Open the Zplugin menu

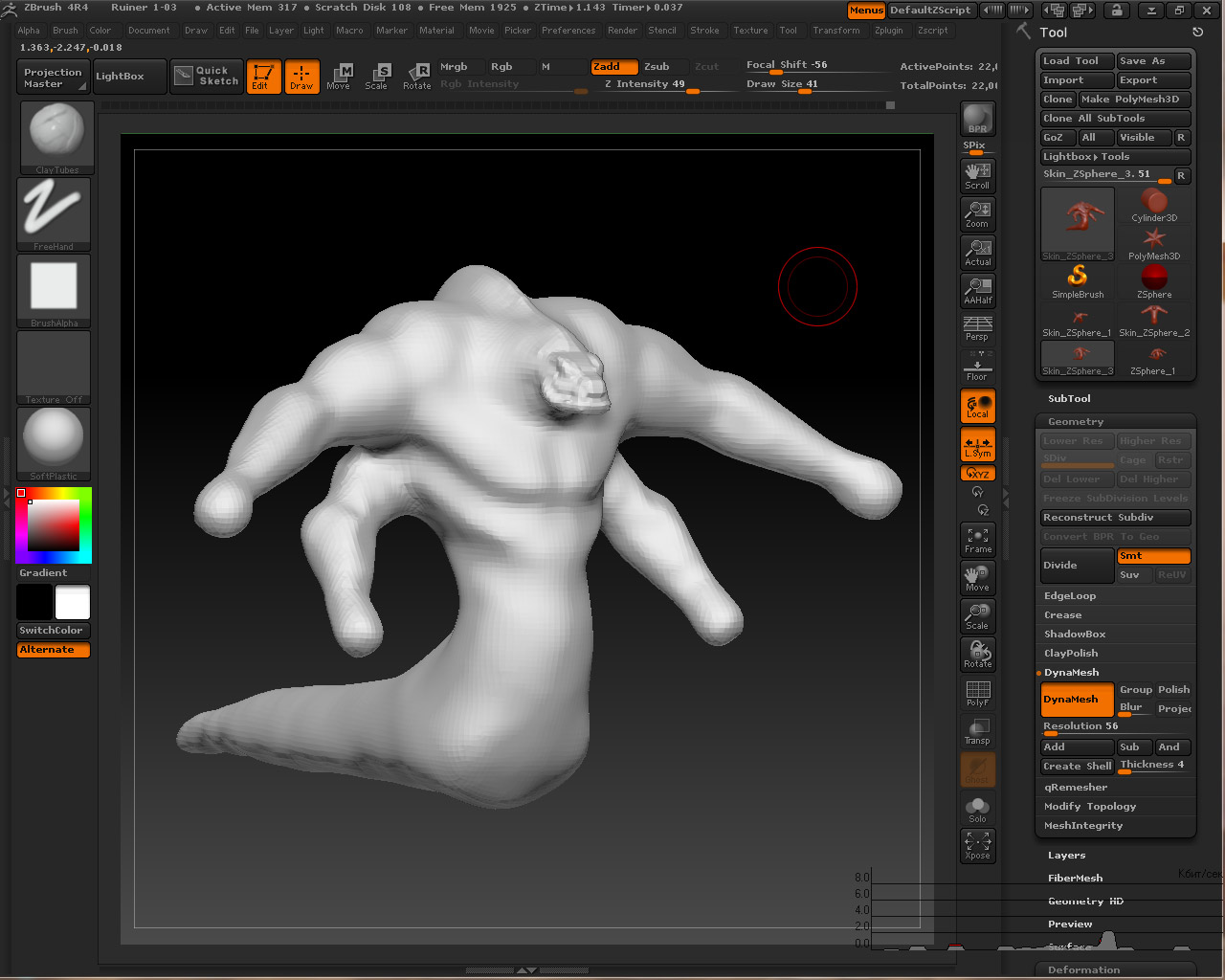[x=888, y=31]
